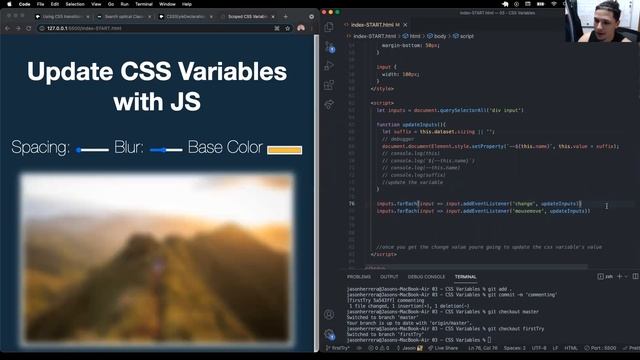Click the LF end-of-line status item

(x=555, y=348)
